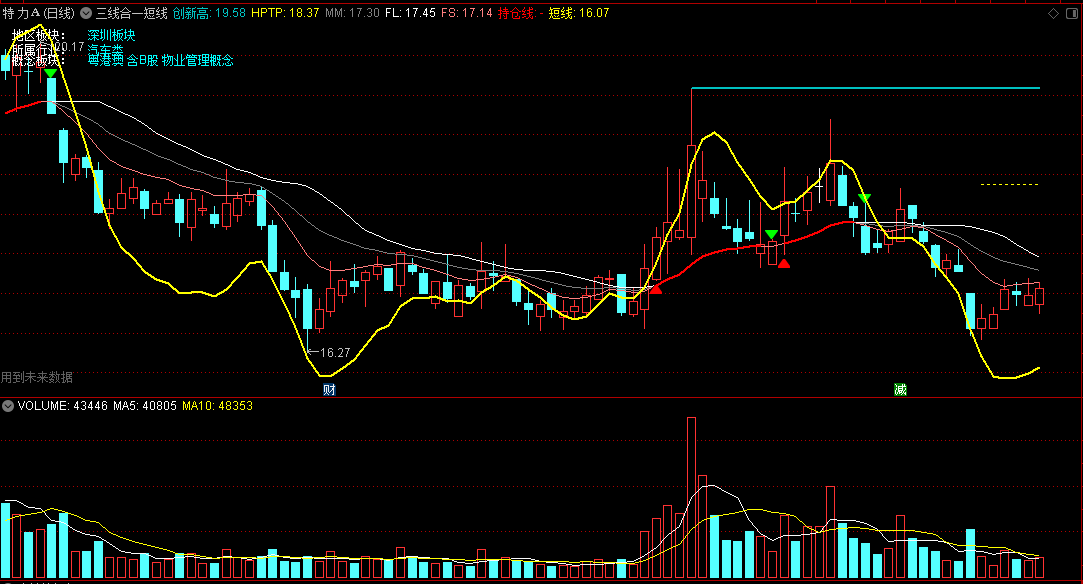Image resolution: width=1083 pixels, height=584 pixels.
Task: Click the MA5: 40805 readout
Action: click(x=145, y=406)
